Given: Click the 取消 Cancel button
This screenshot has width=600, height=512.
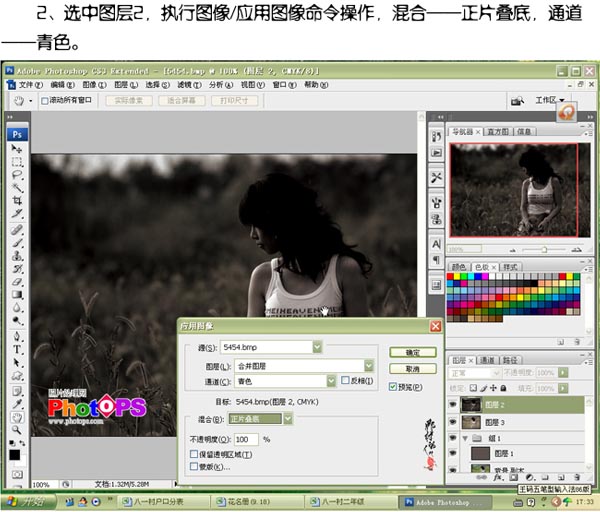Looking at the screenshot, I should [x=413, y=369].
